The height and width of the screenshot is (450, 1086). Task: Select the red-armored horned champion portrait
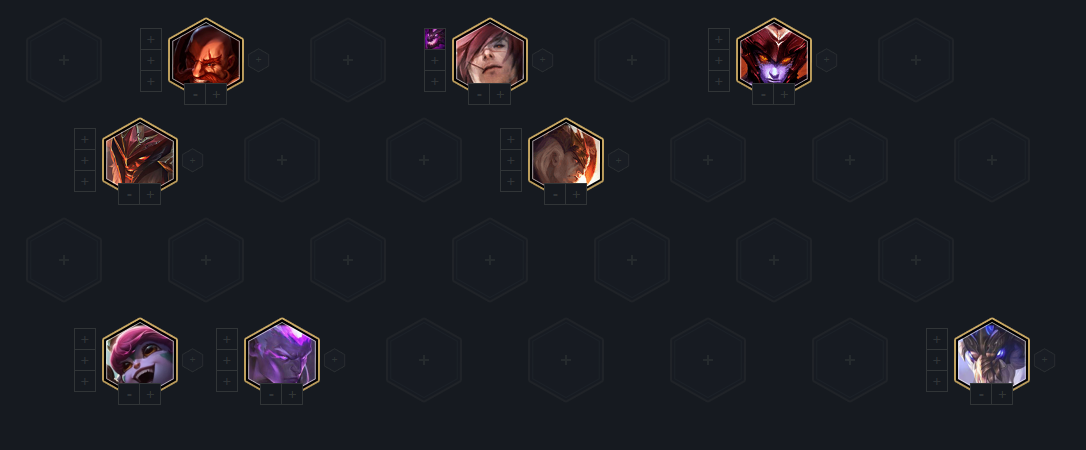pos(140,156)
